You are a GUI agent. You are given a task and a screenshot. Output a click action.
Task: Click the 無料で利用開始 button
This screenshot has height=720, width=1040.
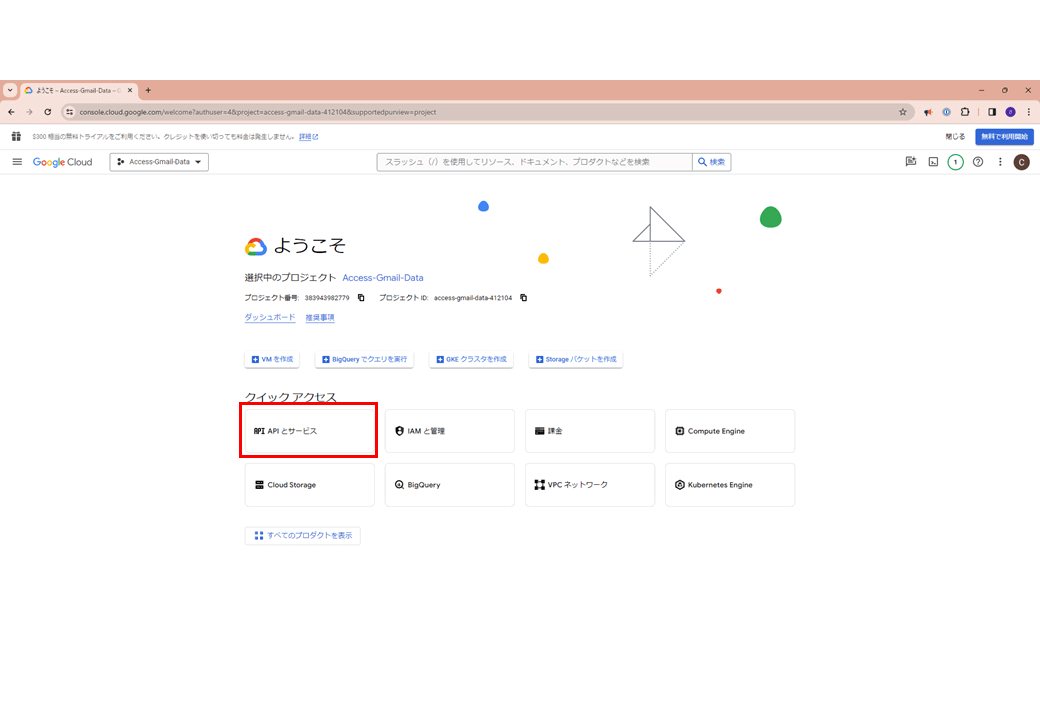1004,137
